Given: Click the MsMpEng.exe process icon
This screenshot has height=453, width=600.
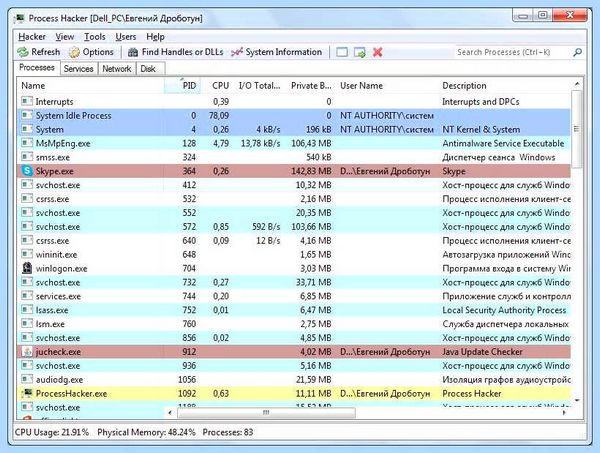Looking at the screenshot, I should 27,143.
